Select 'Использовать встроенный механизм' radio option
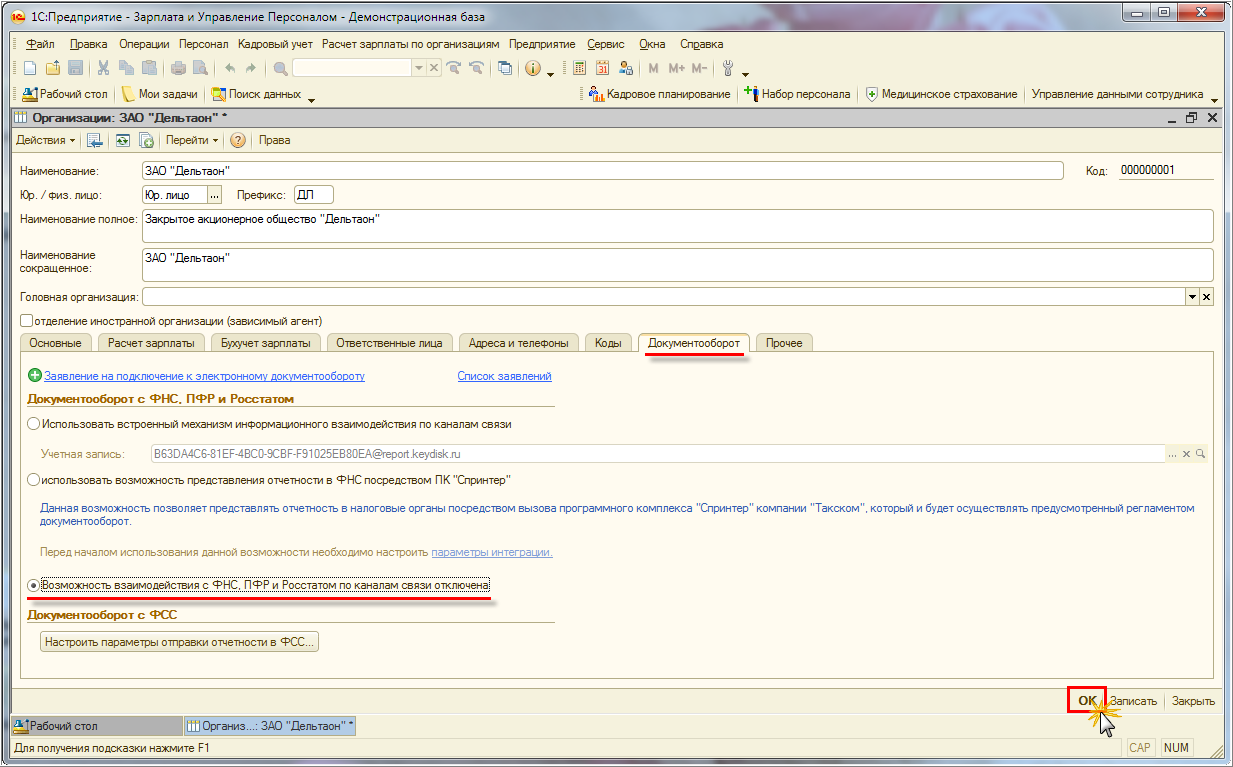Image resolution: width=1233 pixels, height=767 pixels. (33, 424)
